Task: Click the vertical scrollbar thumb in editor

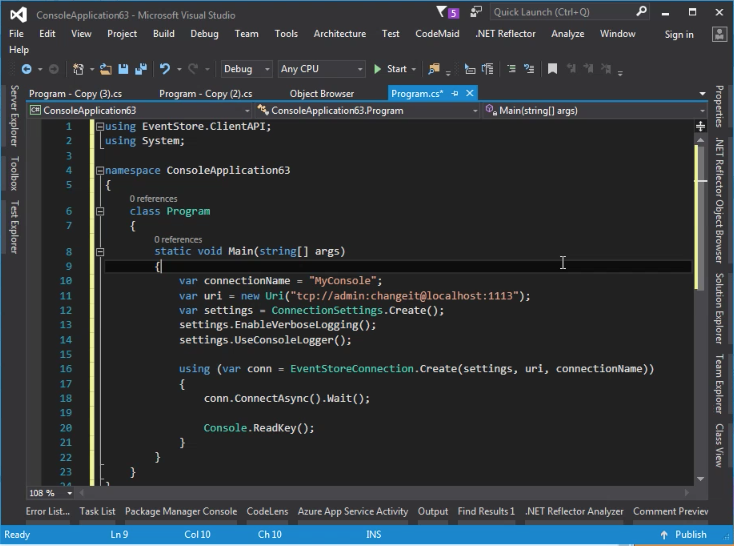Action: pos(700,217)
